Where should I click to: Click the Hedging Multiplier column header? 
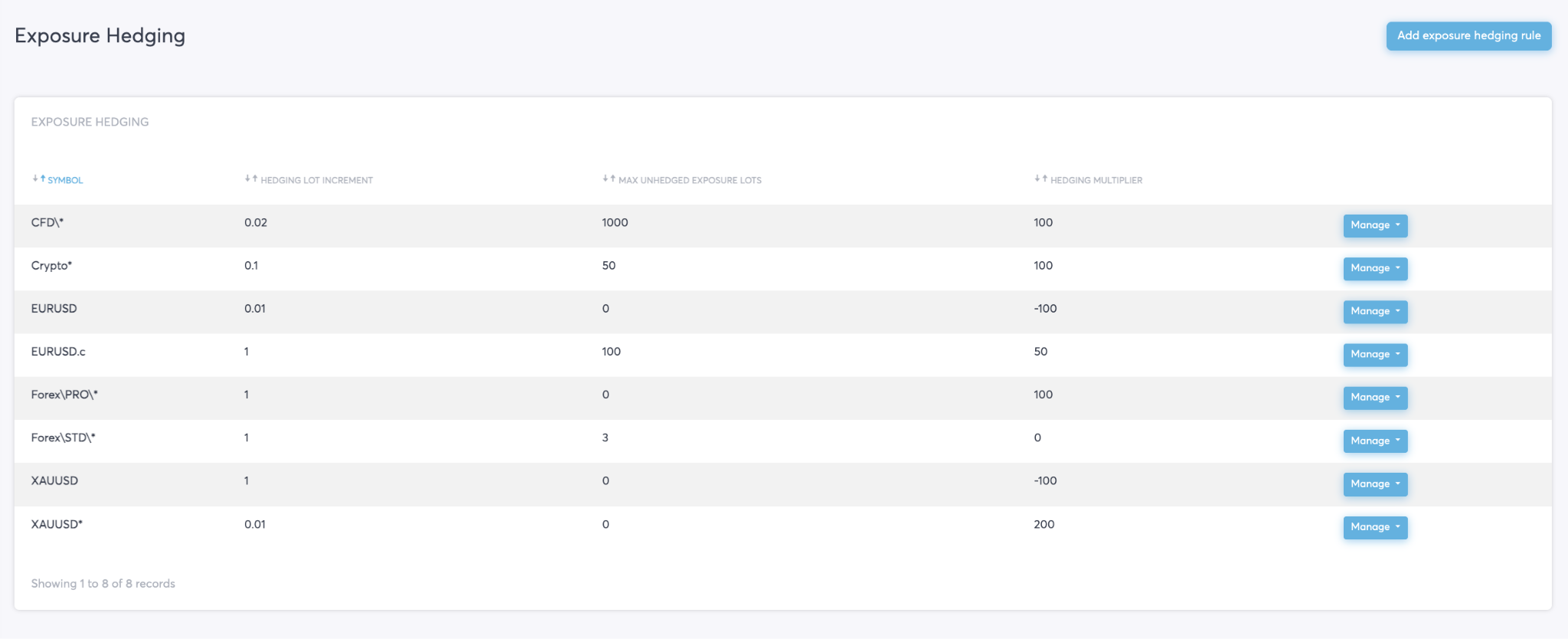pyautogui.click(x=1096, y=180)
